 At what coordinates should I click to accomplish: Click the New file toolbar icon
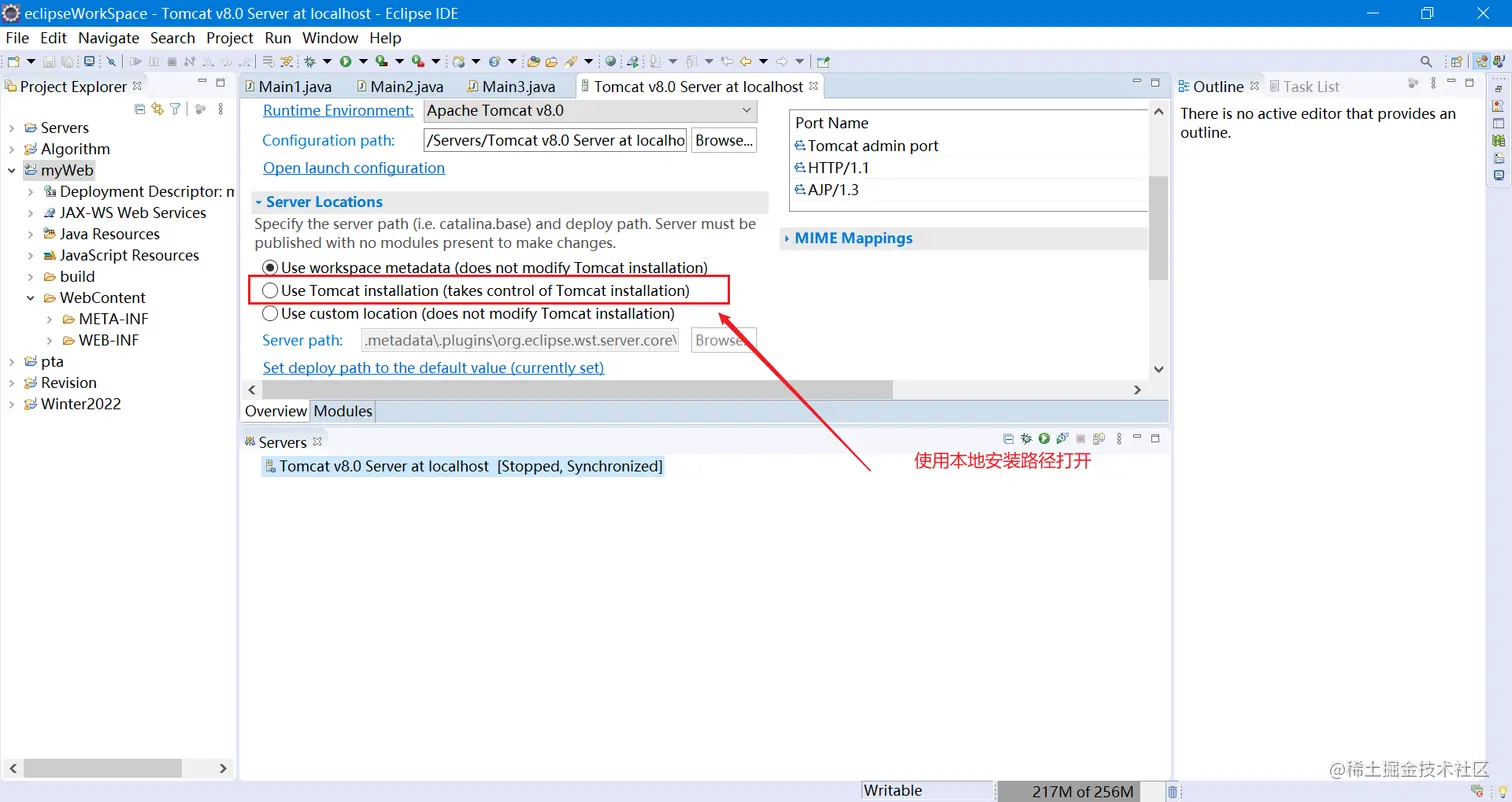(12, 61)
